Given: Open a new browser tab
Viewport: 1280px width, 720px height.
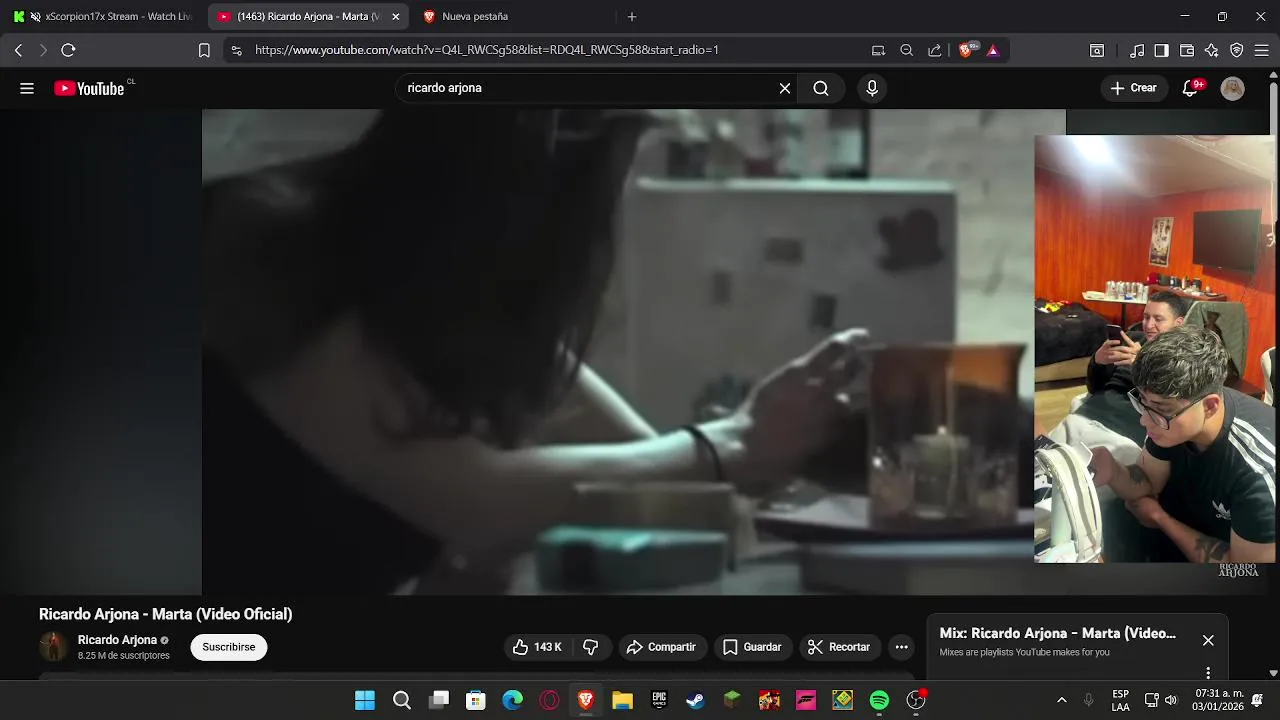Looking at the screenshot, I should pyautogui.click(x=632, y=17).
